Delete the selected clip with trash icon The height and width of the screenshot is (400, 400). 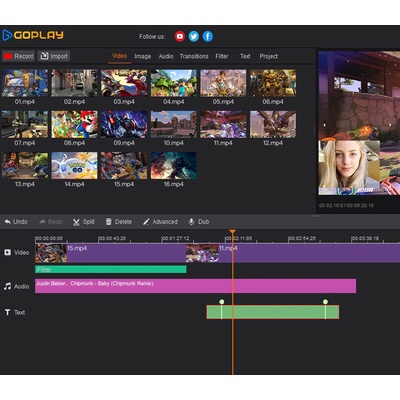[119, 222]
